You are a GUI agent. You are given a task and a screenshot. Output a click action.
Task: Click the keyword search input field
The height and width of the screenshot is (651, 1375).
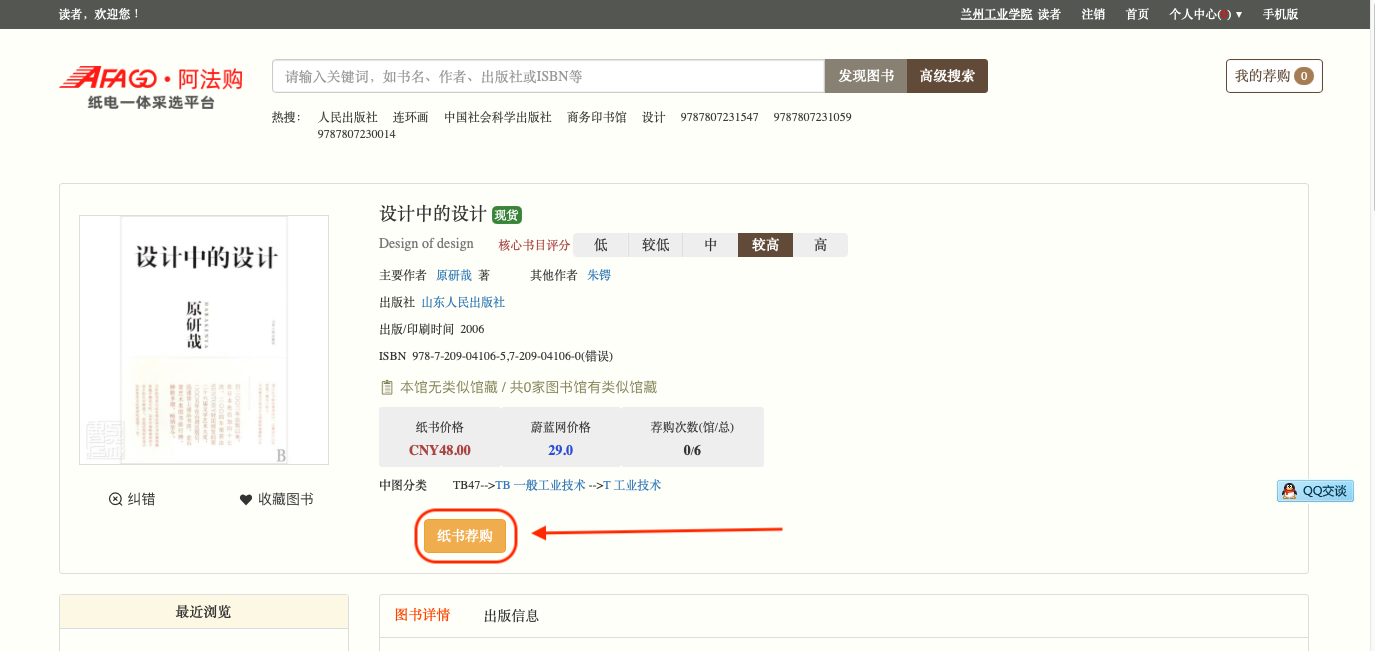pyautogui.click(x=547, y=76)
